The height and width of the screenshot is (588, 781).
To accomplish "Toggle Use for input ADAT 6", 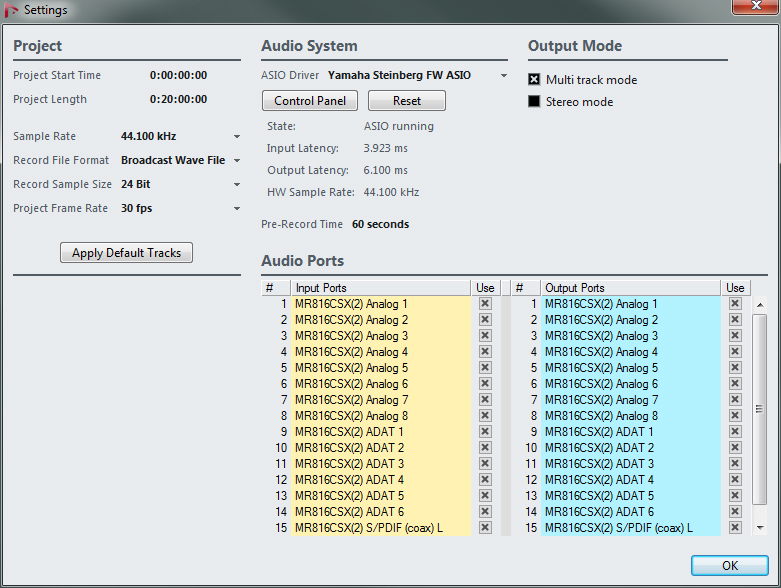I will click(x=485, y=512).
